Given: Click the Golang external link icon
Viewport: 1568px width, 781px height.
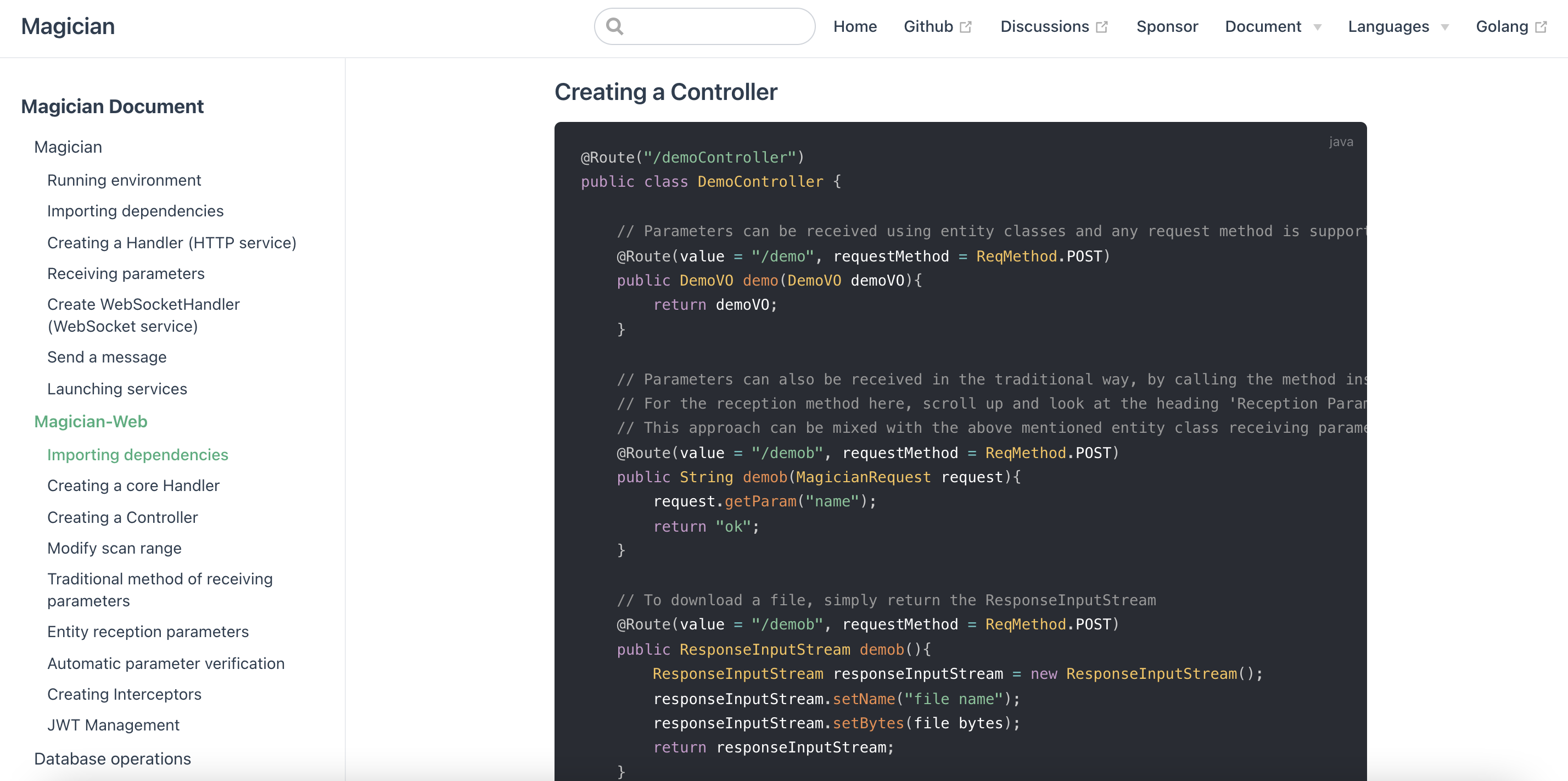Looking at the screenshot, I should 1541,27.
